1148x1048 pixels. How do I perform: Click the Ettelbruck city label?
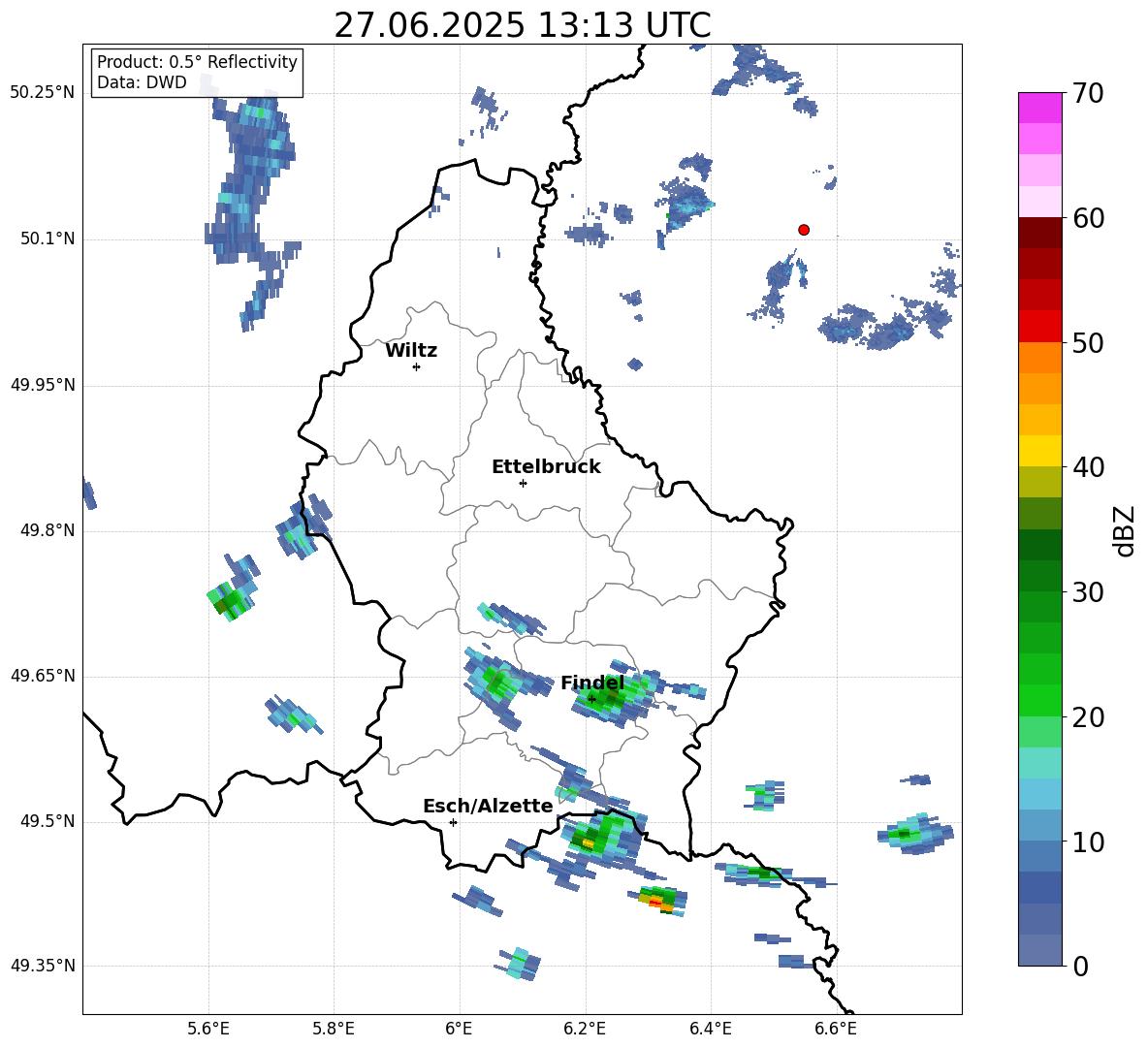(x=546, y=467)
